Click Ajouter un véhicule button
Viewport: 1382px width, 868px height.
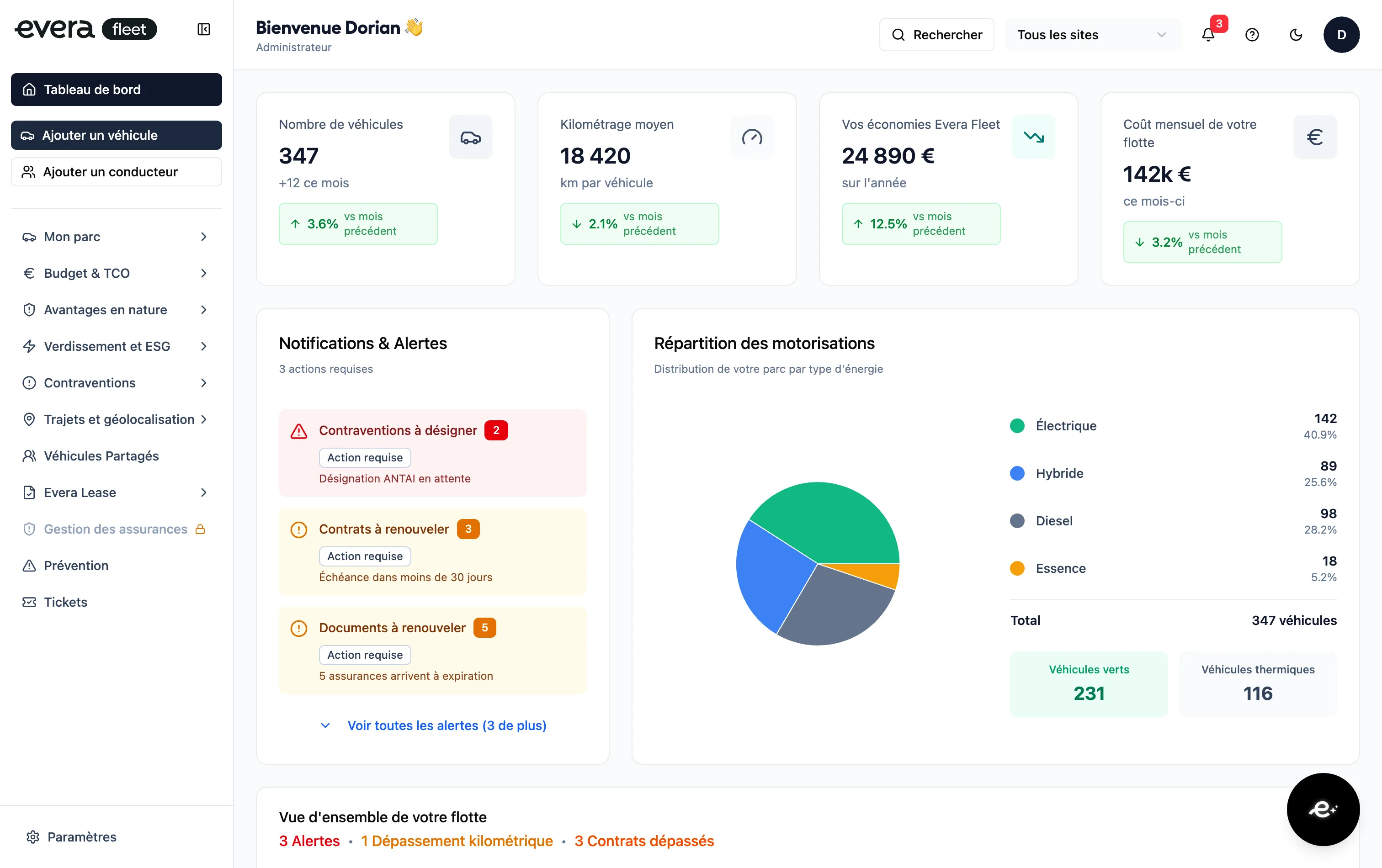(117, 135)
